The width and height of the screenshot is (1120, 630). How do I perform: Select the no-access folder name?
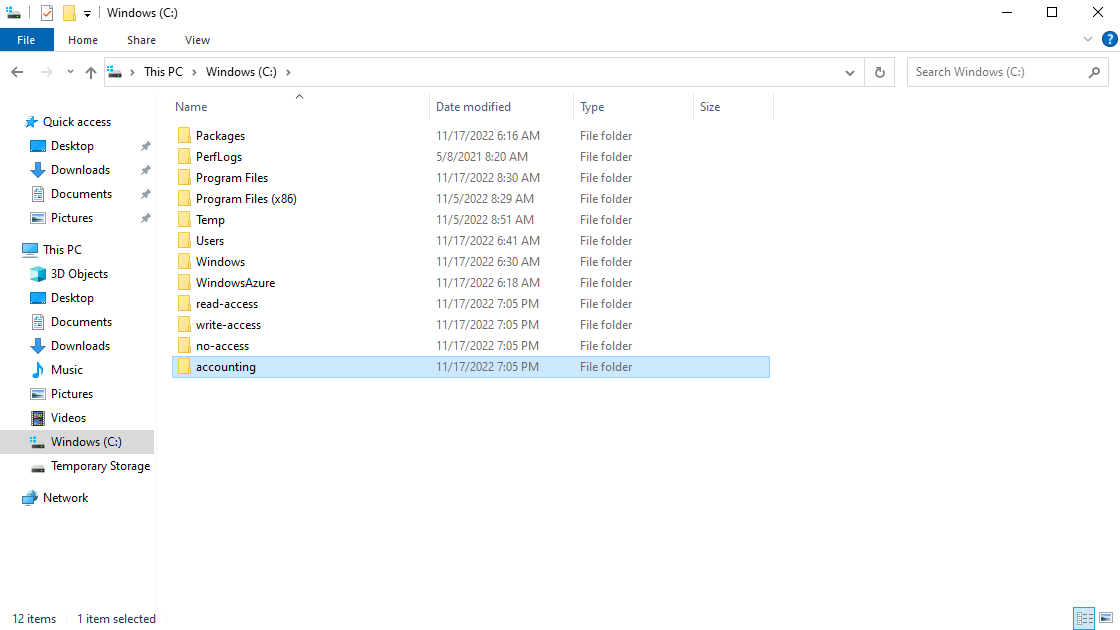tap(222, 346)
